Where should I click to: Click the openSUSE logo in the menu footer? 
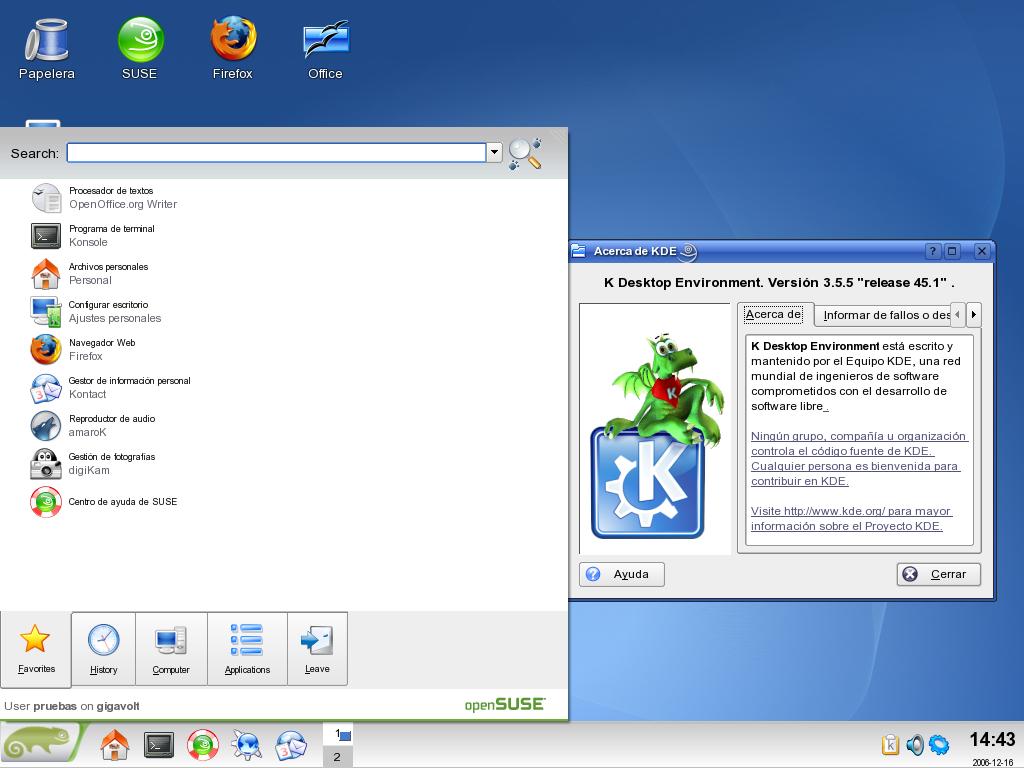(504, 705)
